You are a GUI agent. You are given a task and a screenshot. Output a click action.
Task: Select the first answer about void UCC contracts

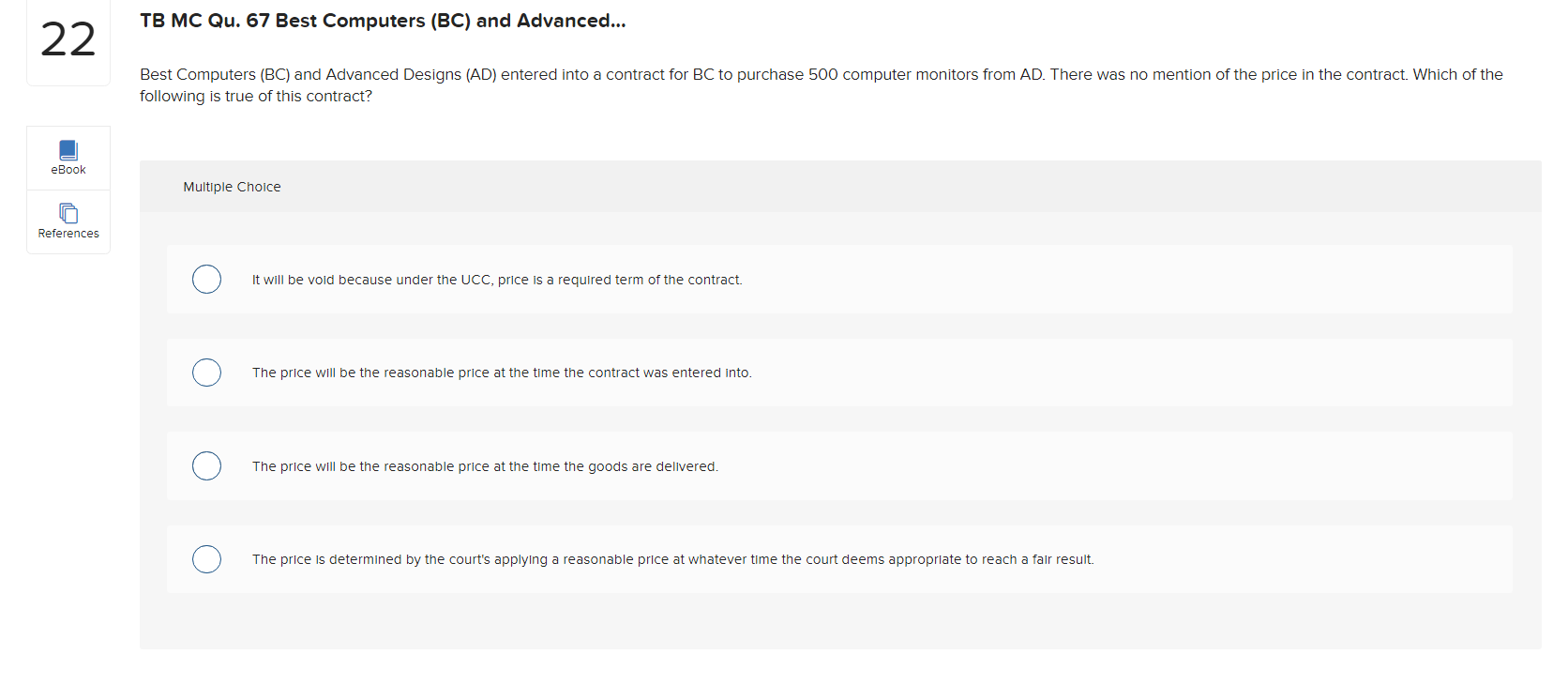click(206, 279)
